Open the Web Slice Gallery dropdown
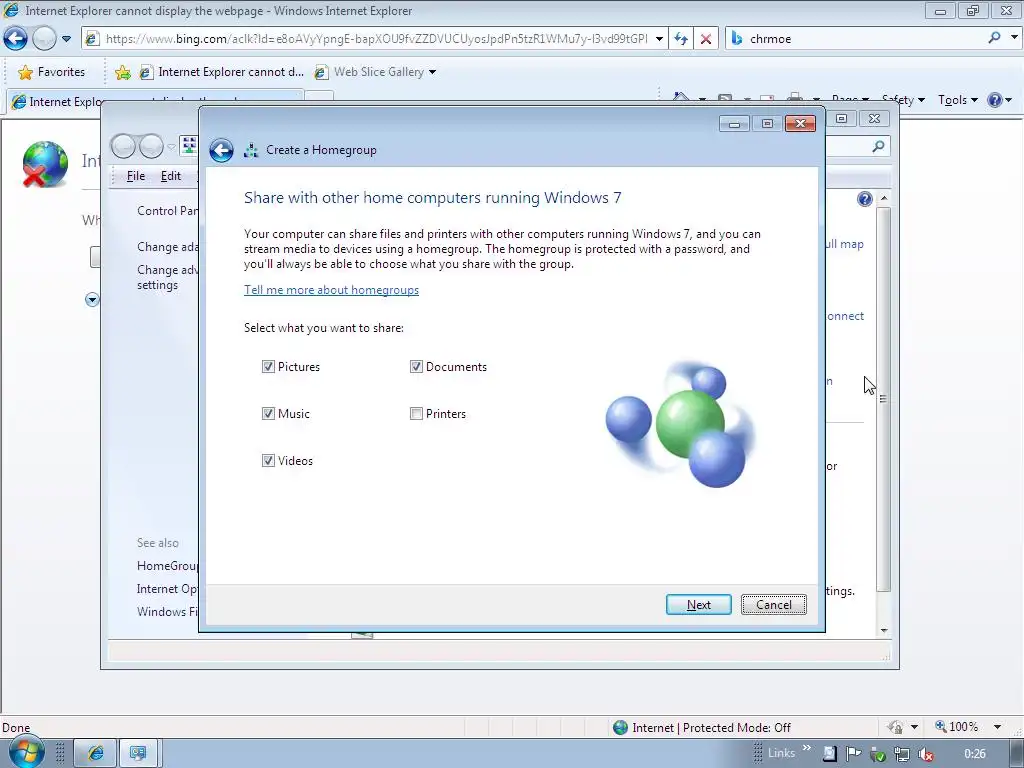Image resolution: width=1024 pixels, height=768 pixels. pyautogui.click(x=375, y=72)
